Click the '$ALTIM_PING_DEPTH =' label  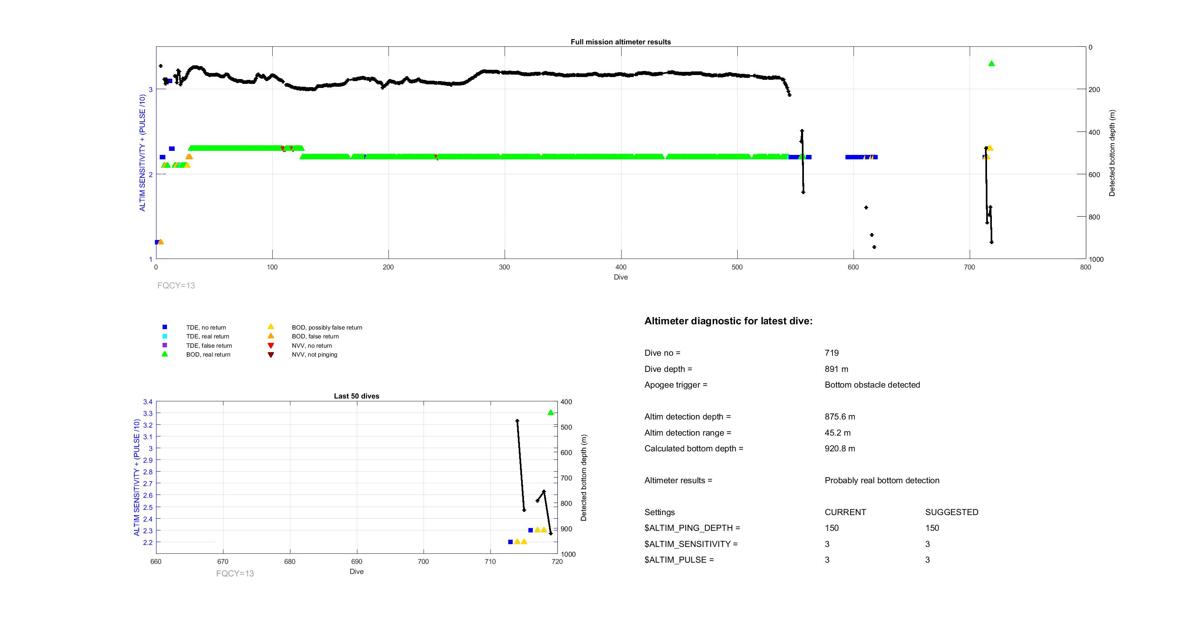click(x=693, y=528)
